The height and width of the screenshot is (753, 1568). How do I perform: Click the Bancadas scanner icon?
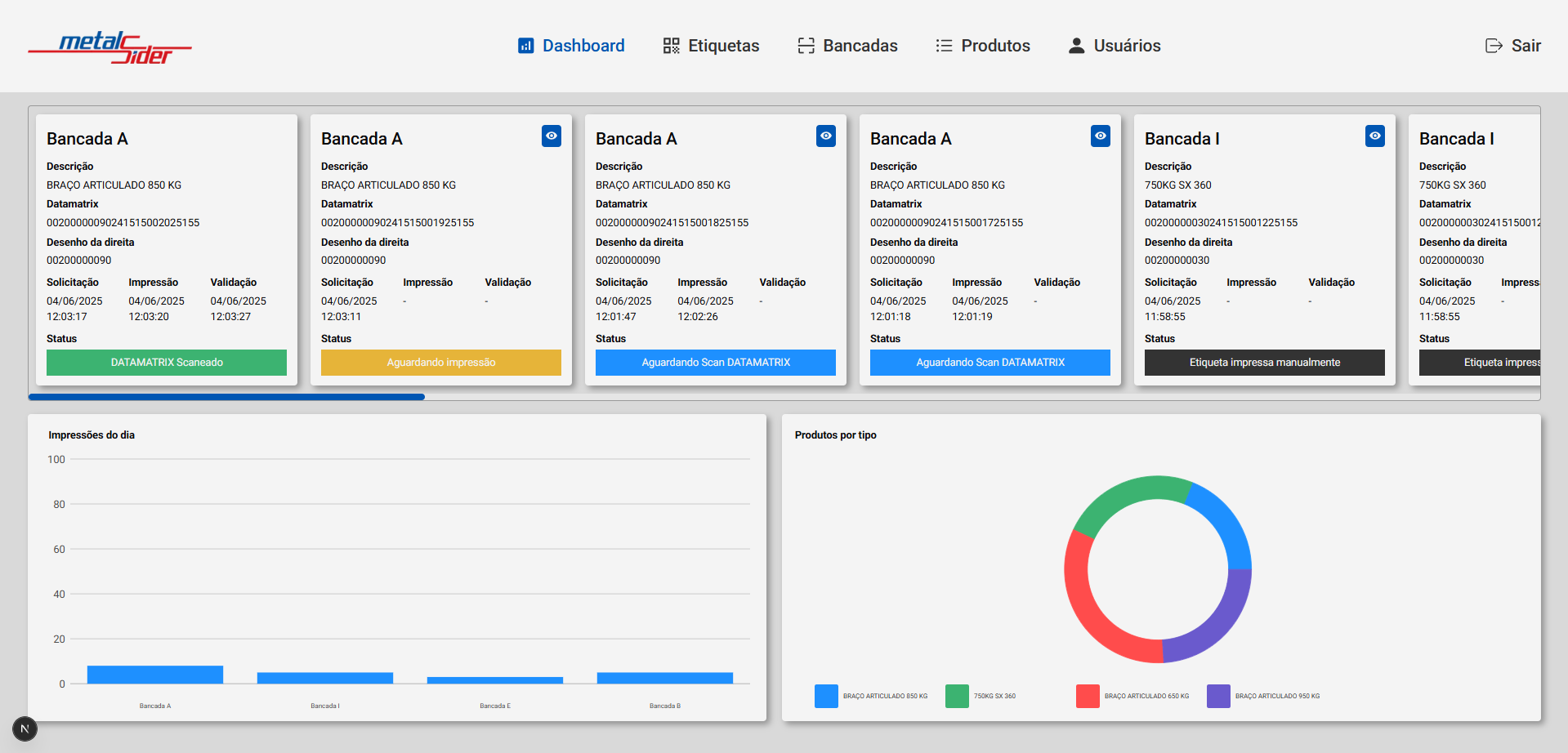[x=806, y=46]
